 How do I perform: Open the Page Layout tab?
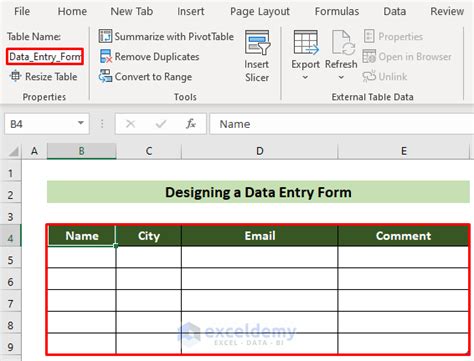[x=260, y=11]
